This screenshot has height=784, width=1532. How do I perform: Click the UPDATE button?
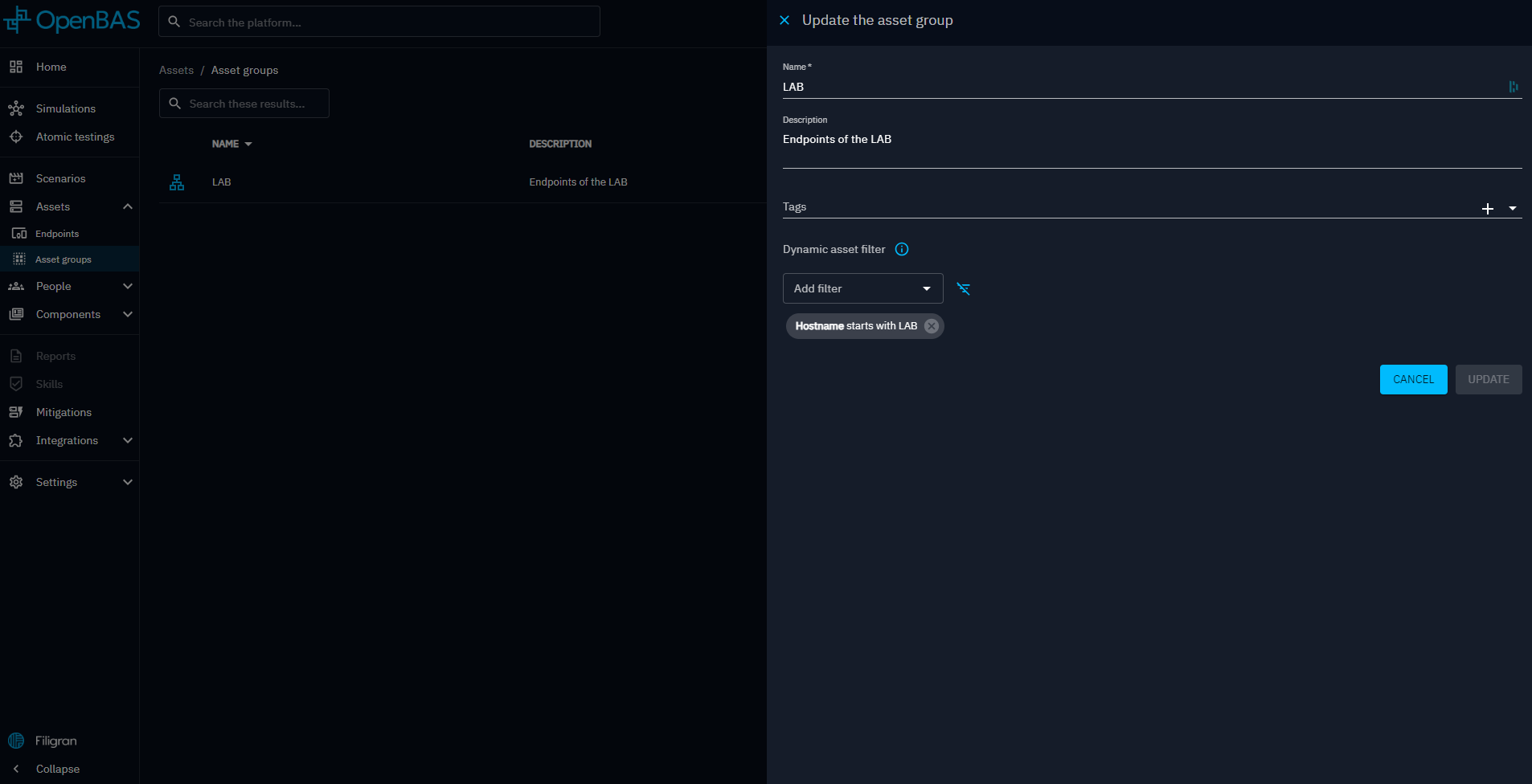coord(1488,379)
